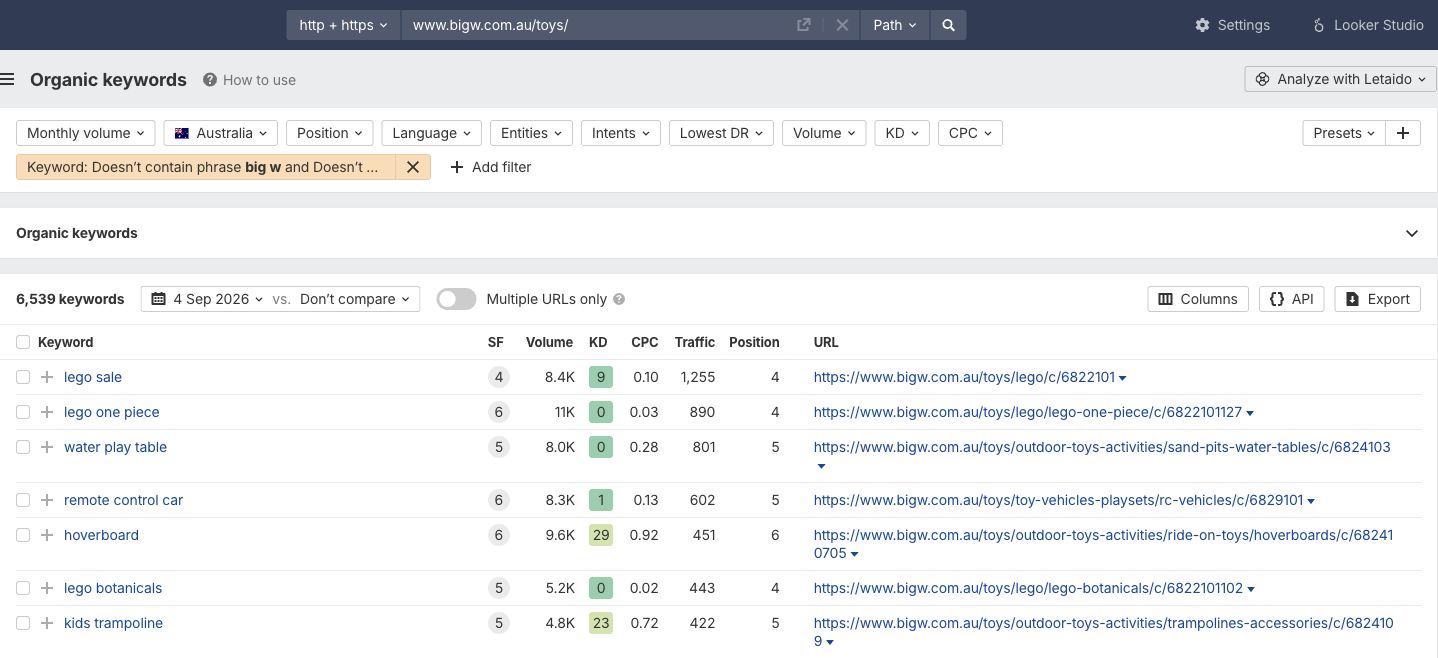The image size is (1438, 658).
Task: Open Looker Studio
Action: (x=1368, y=25)
